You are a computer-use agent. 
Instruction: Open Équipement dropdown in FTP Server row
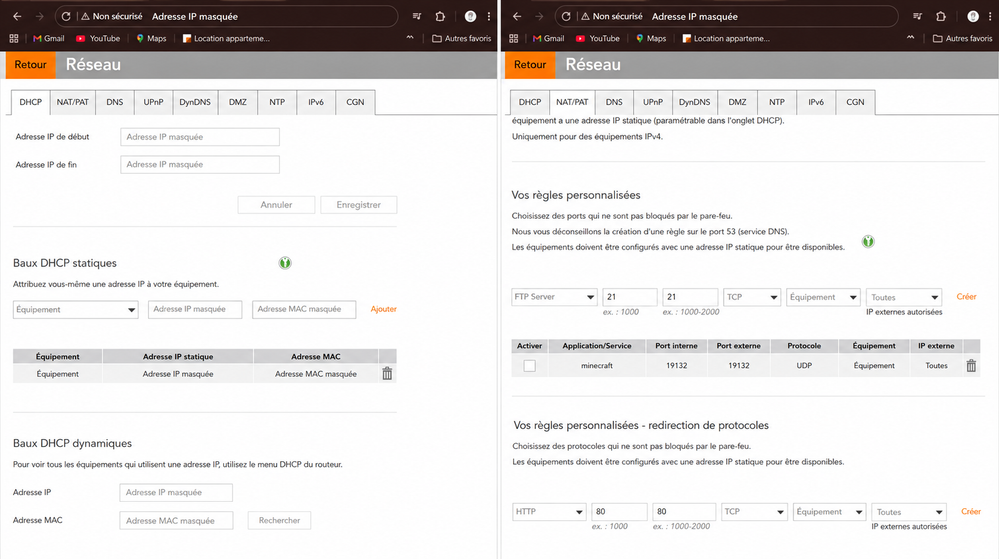823,297
